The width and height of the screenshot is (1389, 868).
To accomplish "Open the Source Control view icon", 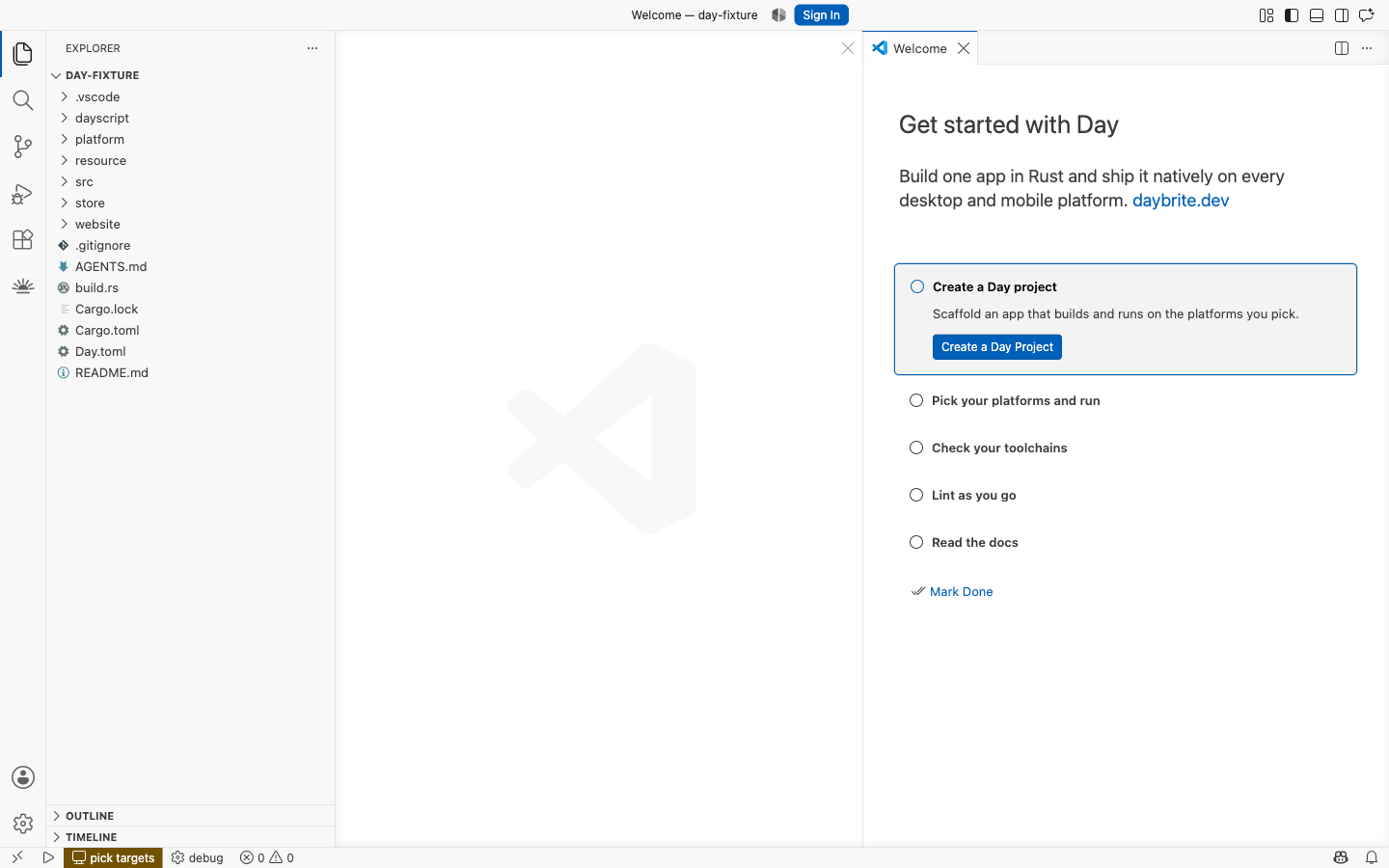I will [x=23, y=147].
